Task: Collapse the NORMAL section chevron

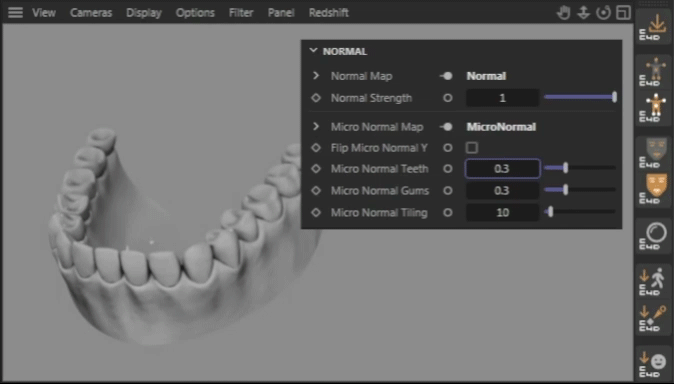Action: [313, 51]
